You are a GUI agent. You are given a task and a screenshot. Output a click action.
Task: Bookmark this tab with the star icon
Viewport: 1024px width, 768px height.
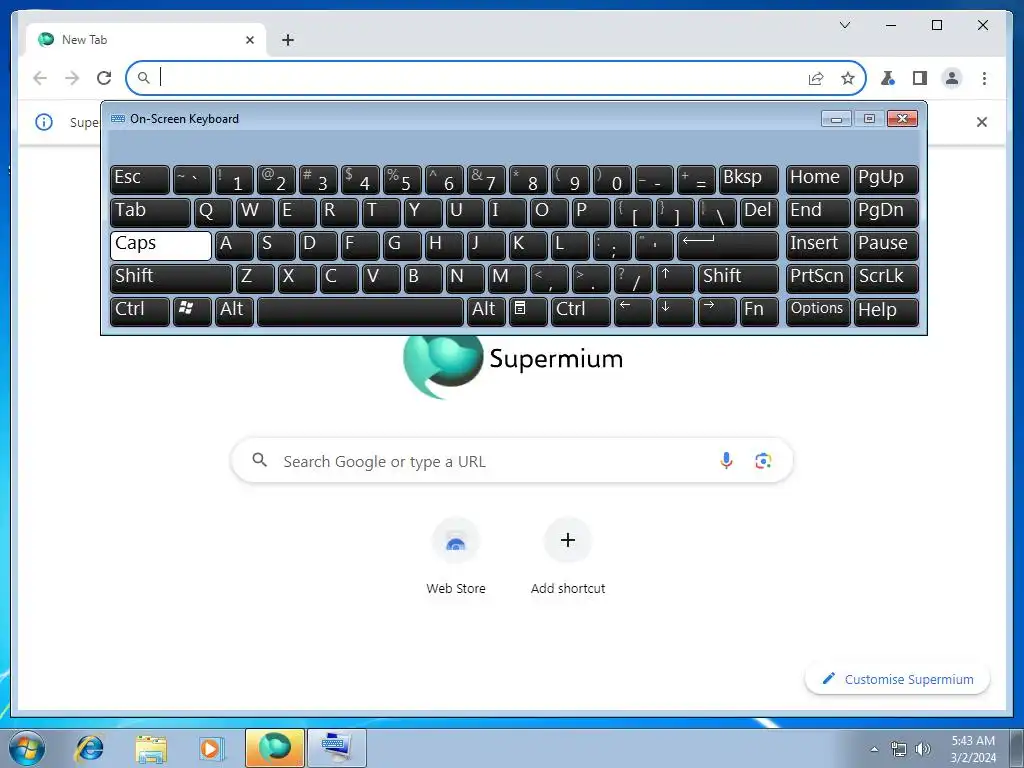point(848,78)
